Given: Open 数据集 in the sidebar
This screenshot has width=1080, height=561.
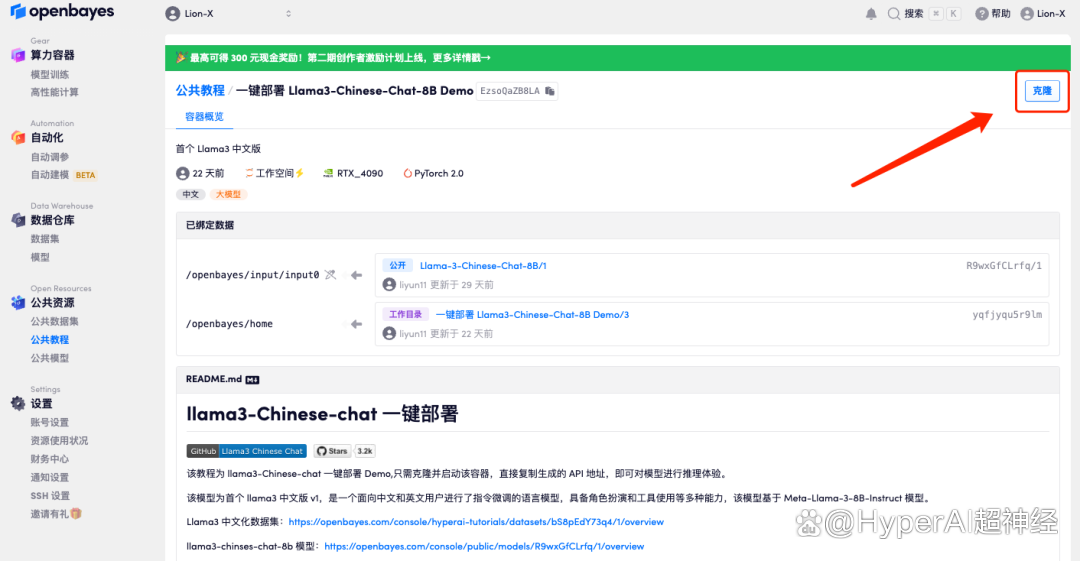Looking at the screenshot, I should [45, 239].
